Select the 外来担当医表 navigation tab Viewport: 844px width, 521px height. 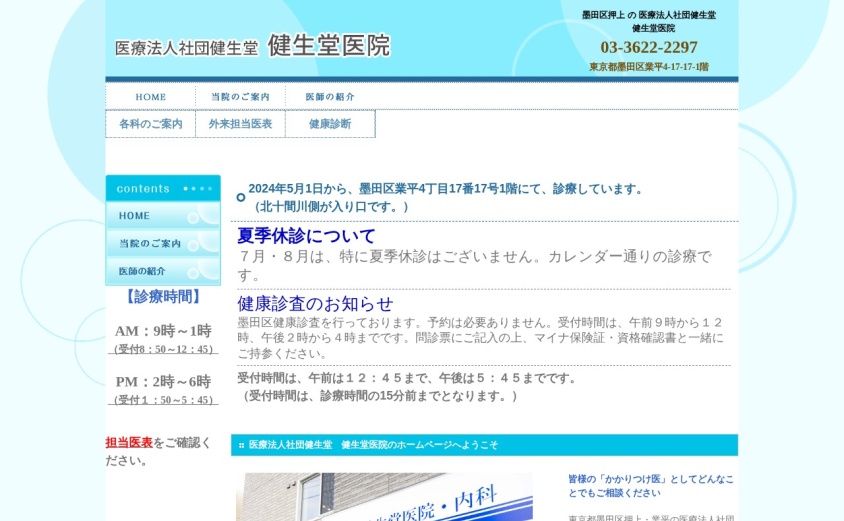240,124
